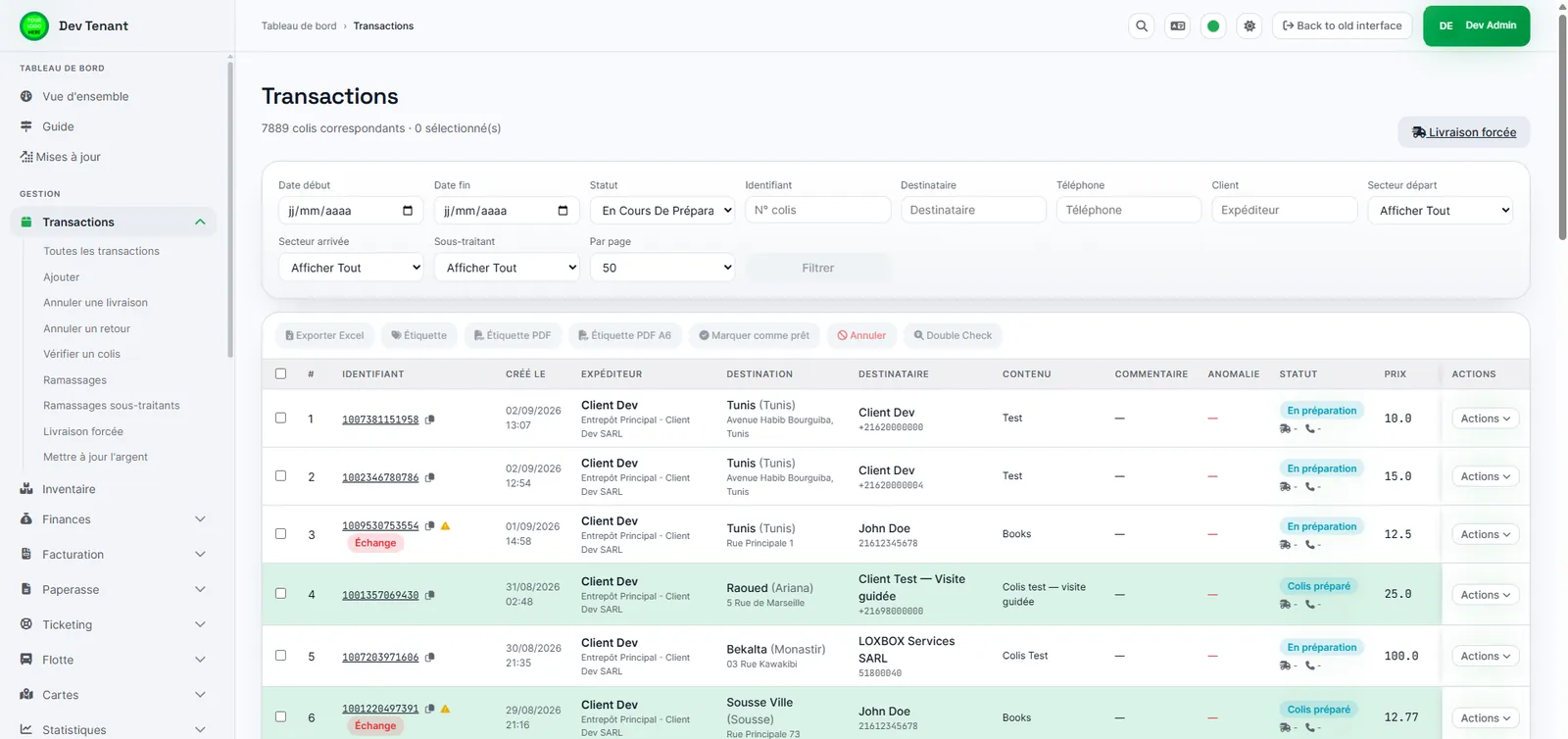Copy identifier 1009530753554 with copy icon
The image size is (1568, 739).
tap(430, 526)
